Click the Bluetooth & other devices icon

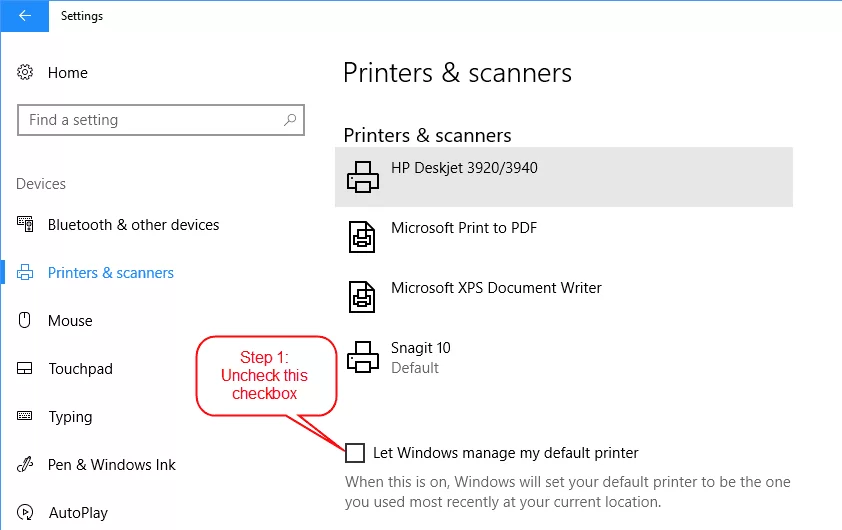(x=25, y=224)
